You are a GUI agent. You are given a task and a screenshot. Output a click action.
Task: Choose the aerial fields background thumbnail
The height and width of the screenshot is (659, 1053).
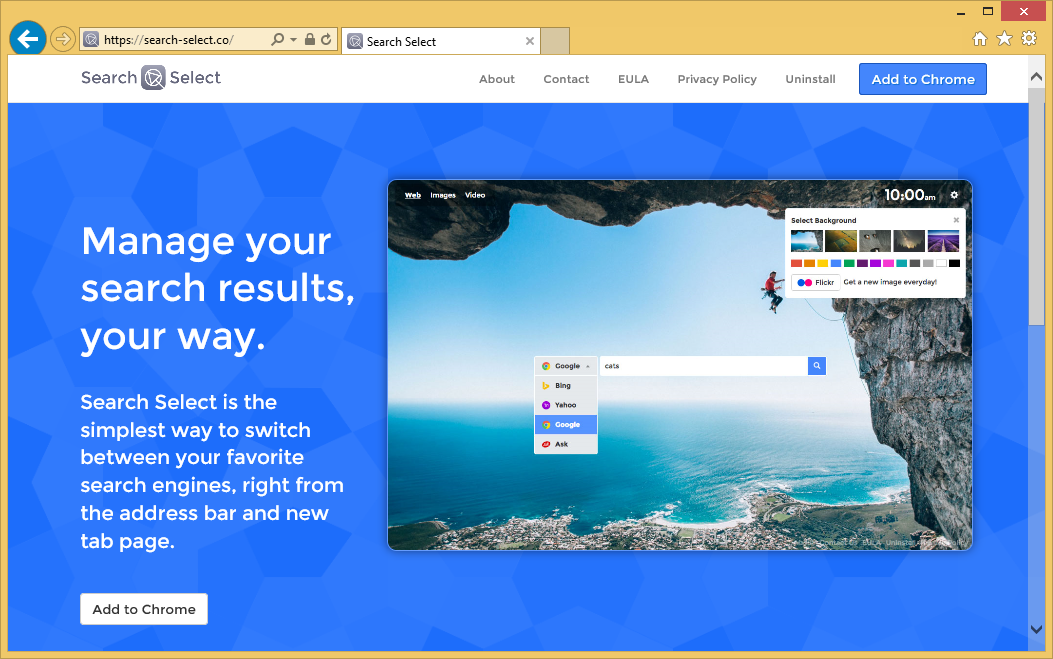click(841, 240)
